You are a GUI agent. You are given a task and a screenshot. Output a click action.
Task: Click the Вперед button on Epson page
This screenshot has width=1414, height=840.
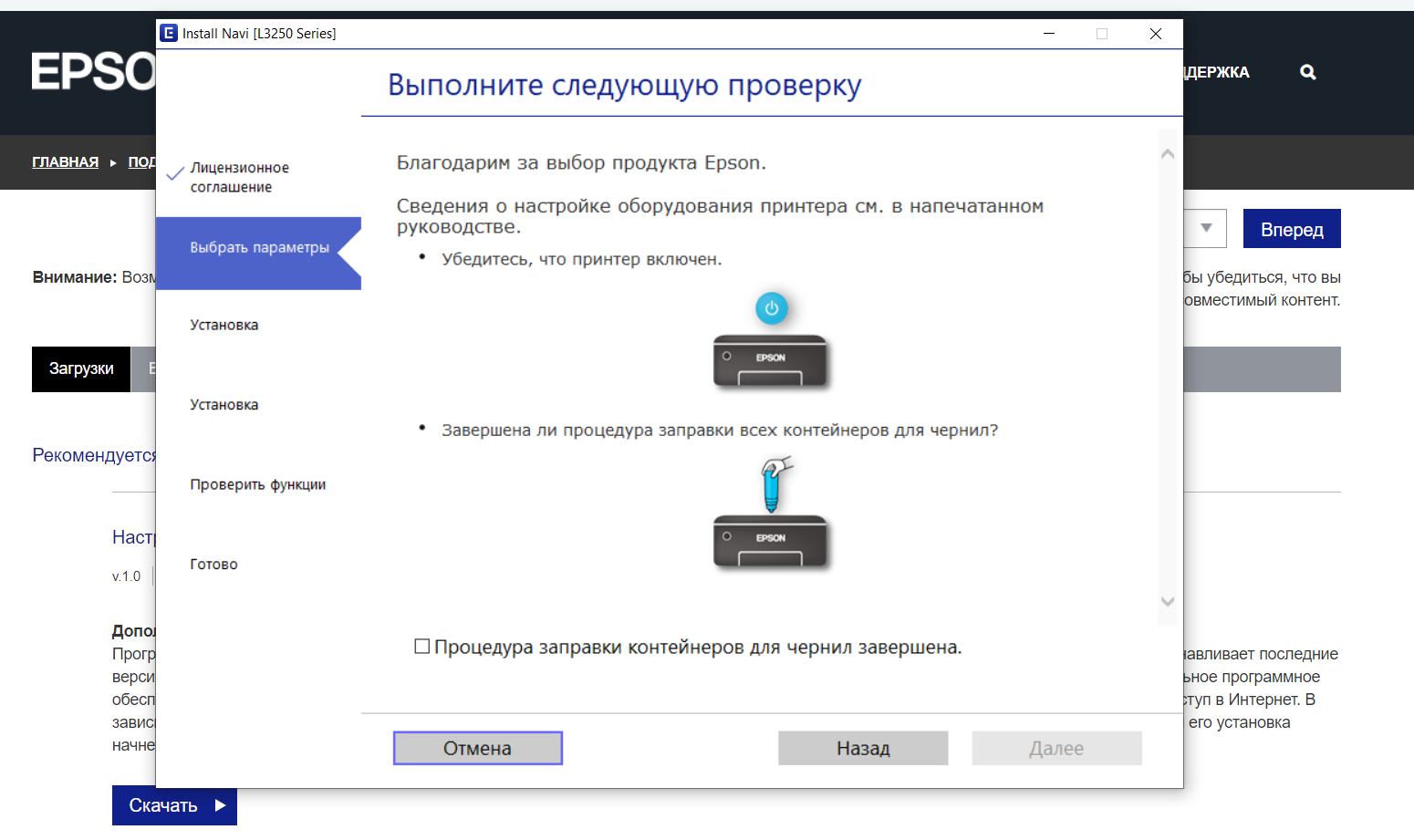[x=1292, y=229]
